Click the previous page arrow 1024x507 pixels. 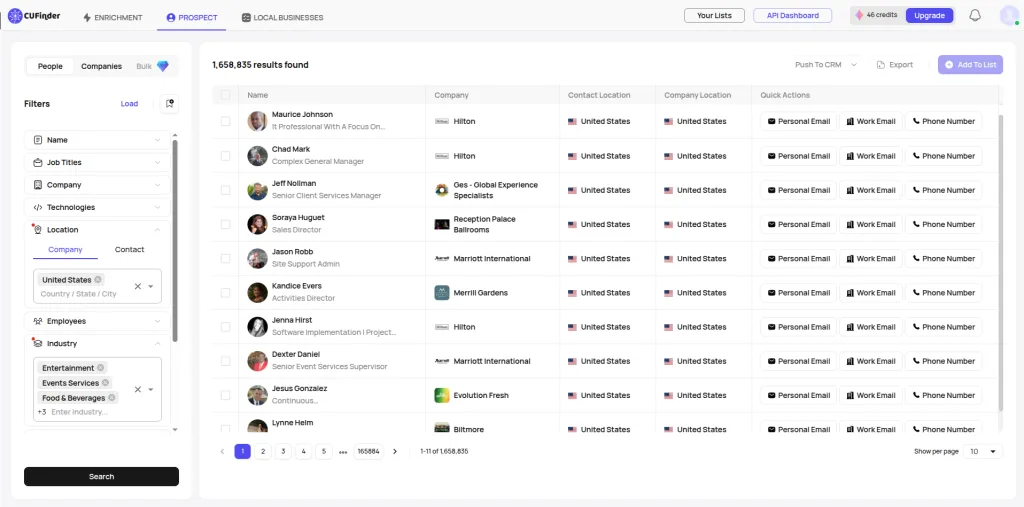tap(222, 451)
